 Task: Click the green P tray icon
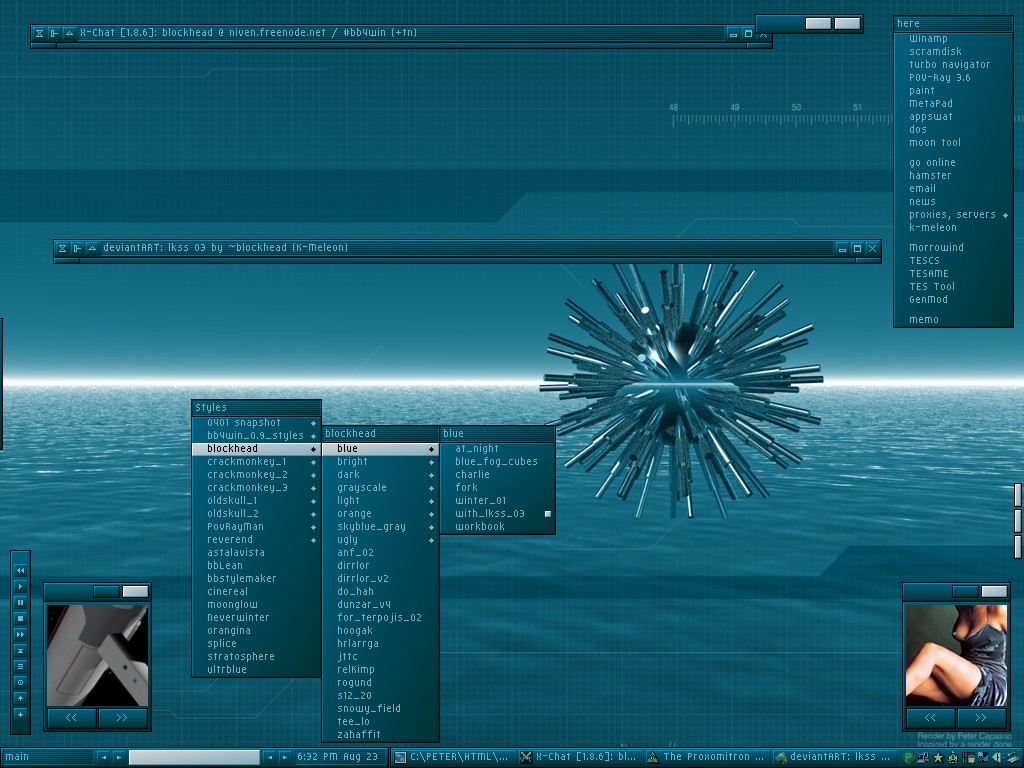908,758
